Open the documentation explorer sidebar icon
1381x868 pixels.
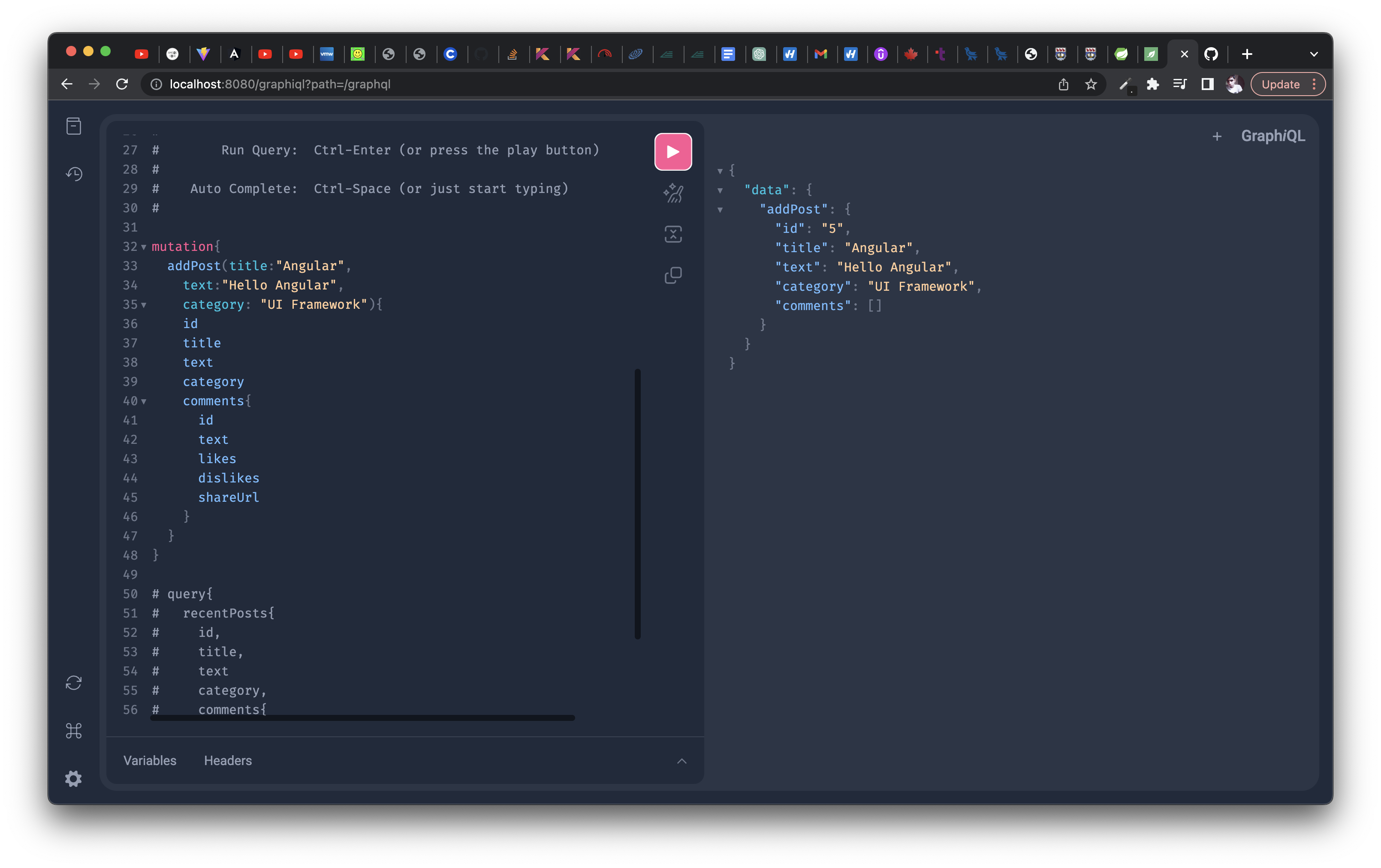73,126
